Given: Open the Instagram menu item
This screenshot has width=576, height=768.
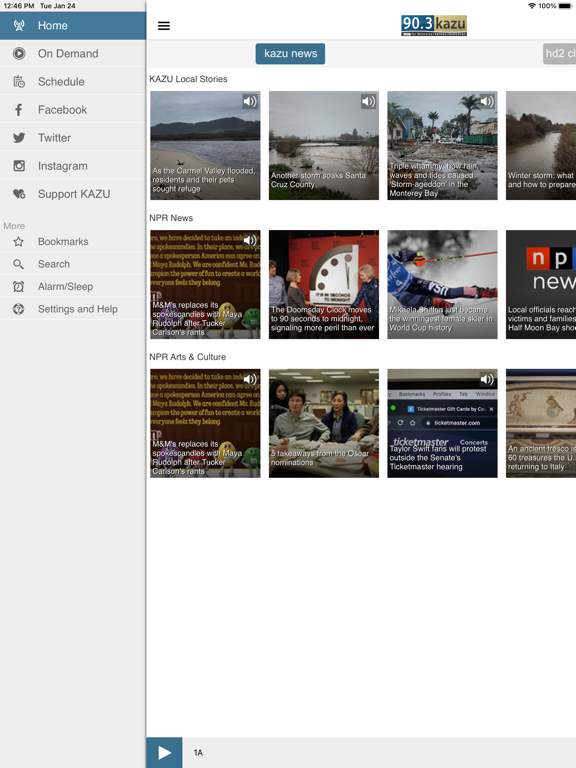Looking at the screenshot, I should pyautogui.click(x=73, y=166).
